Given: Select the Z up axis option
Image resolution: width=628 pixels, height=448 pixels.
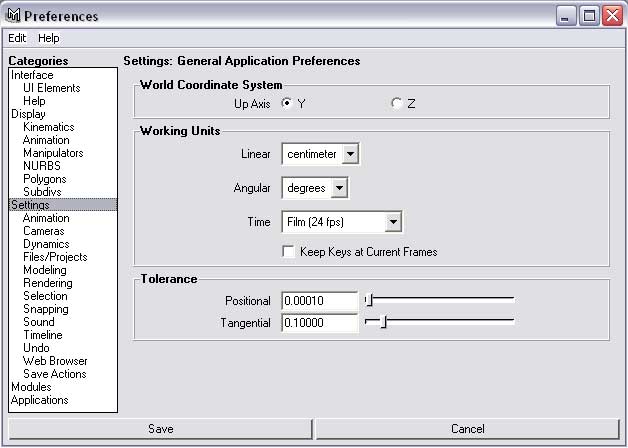Looking at the screenshot, I should [x=397, y=103].
